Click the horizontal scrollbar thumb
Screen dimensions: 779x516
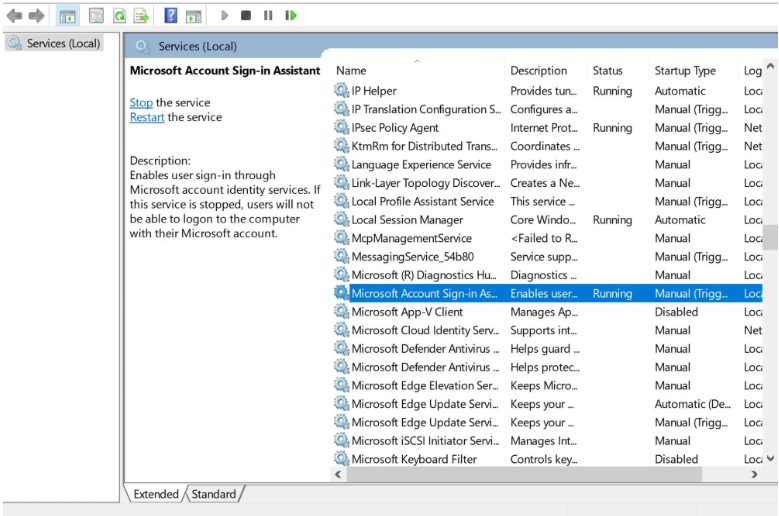click(524, 474)
